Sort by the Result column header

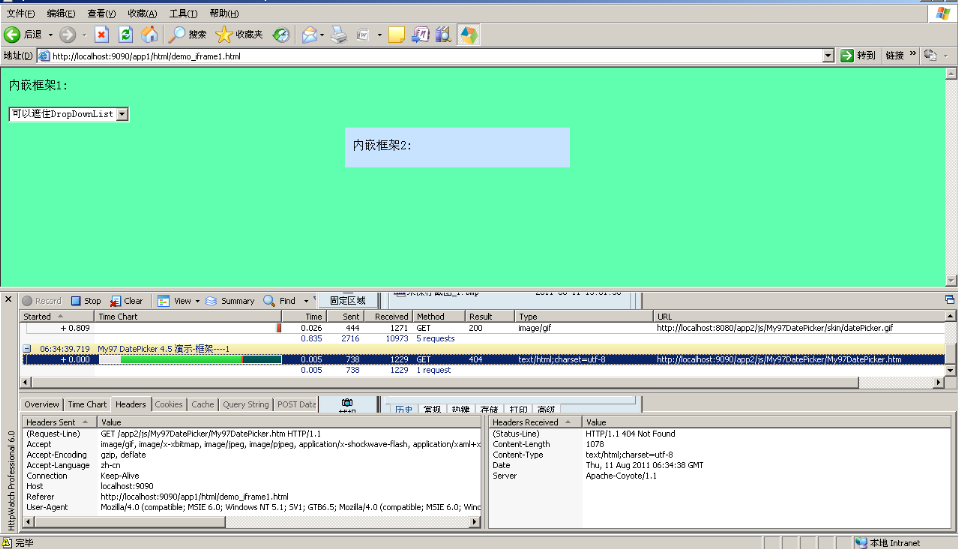490,316
